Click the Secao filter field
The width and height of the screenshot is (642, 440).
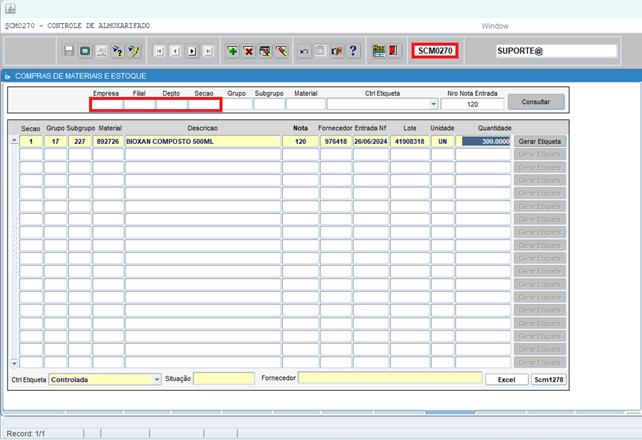coord(204,105)
